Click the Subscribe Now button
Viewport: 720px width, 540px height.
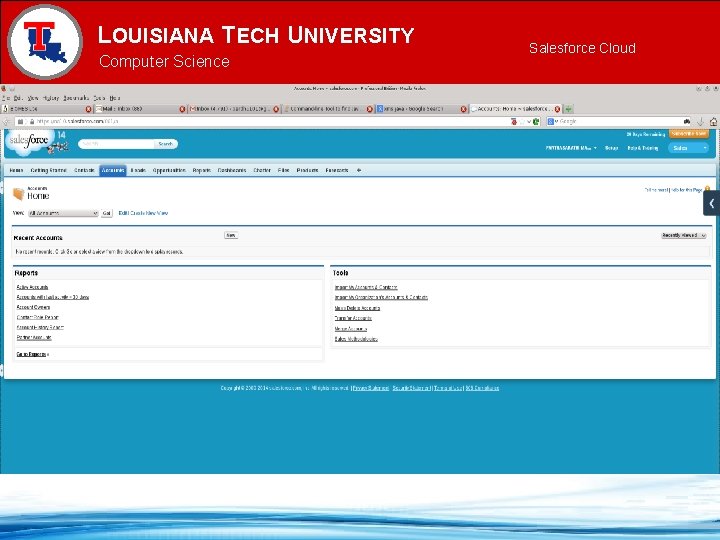click(689, 134)
